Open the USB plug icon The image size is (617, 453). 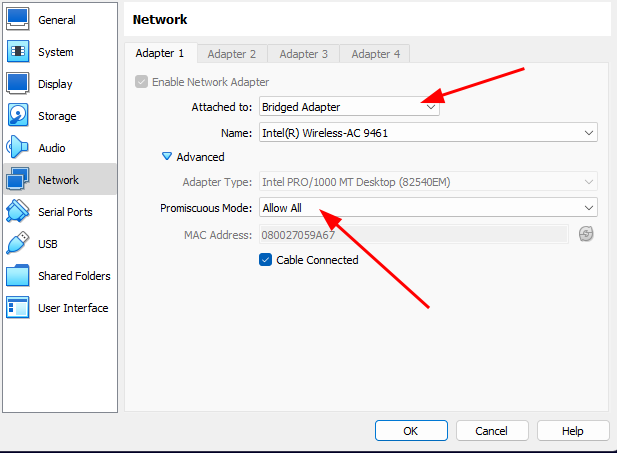[18, 243]
